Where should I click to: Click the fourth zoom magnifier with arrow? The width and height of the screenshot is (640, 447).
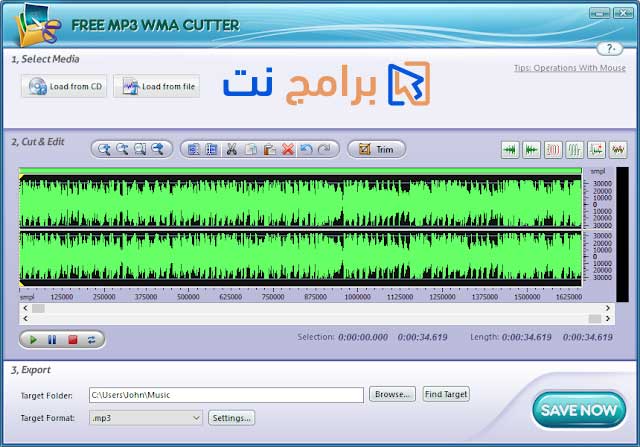158,149
